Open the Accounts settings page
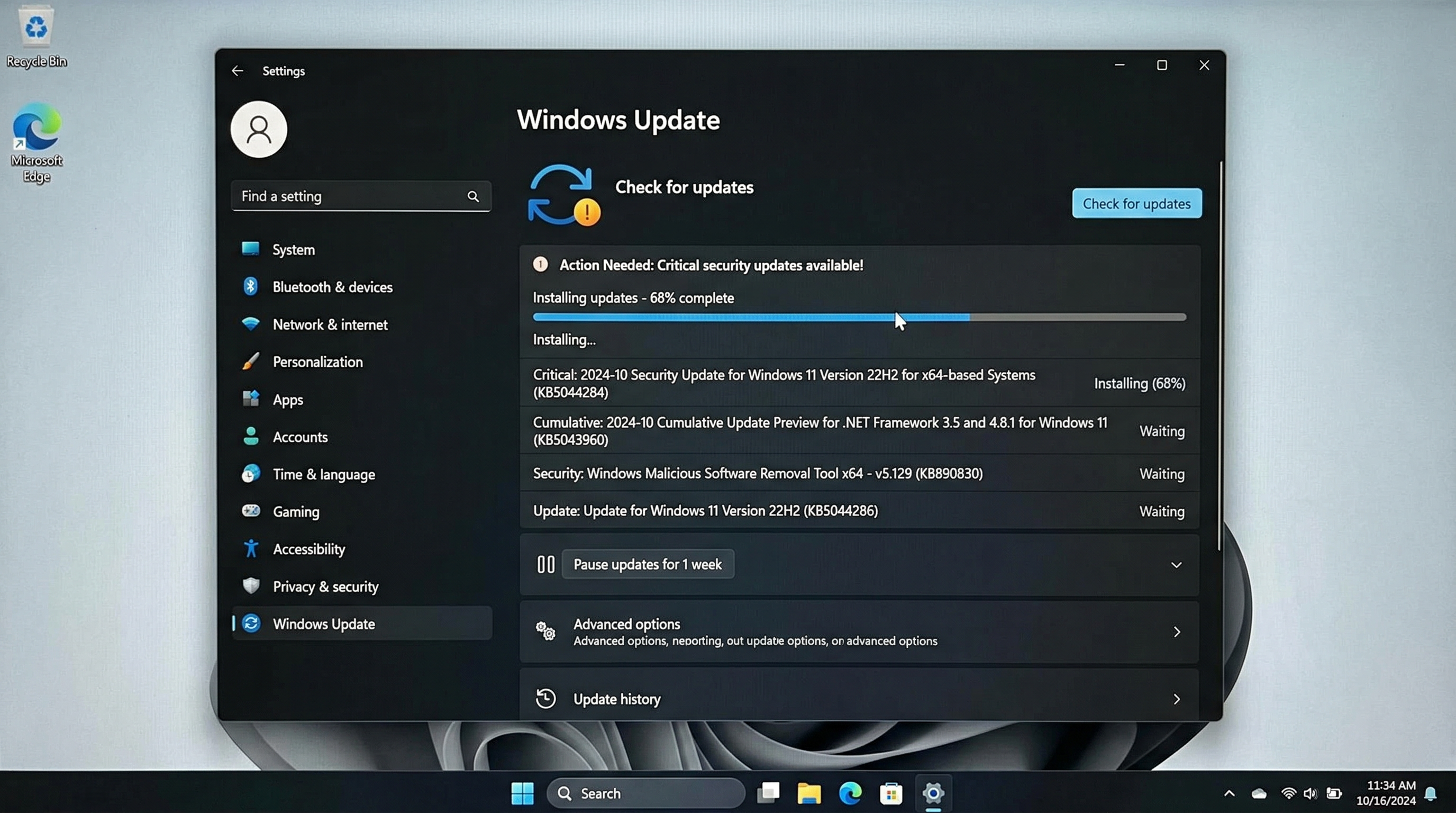The image size is (1456, 813). pos(300,437)
